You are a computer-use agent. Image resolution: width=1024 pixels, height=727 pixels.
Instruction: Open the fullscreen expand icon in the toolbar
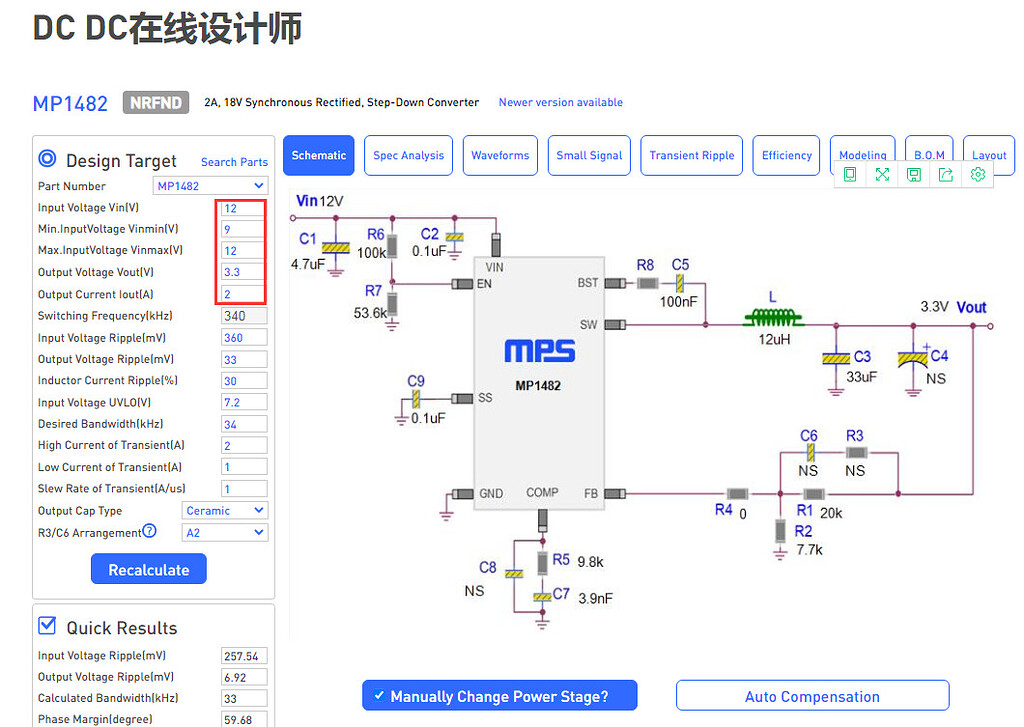882,174
